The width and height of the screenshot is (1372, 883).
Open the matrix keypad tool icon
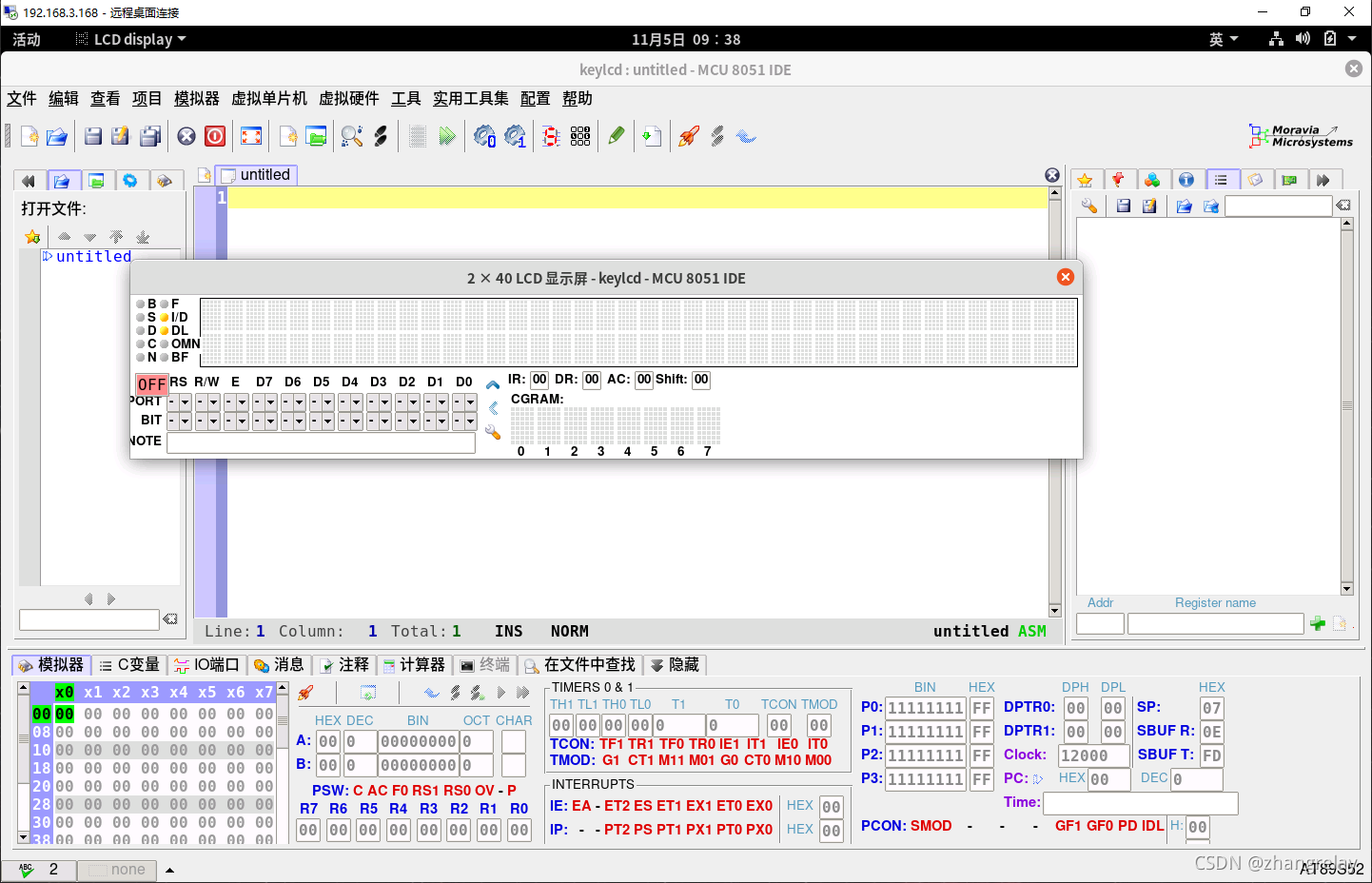(x=580, y=136)
